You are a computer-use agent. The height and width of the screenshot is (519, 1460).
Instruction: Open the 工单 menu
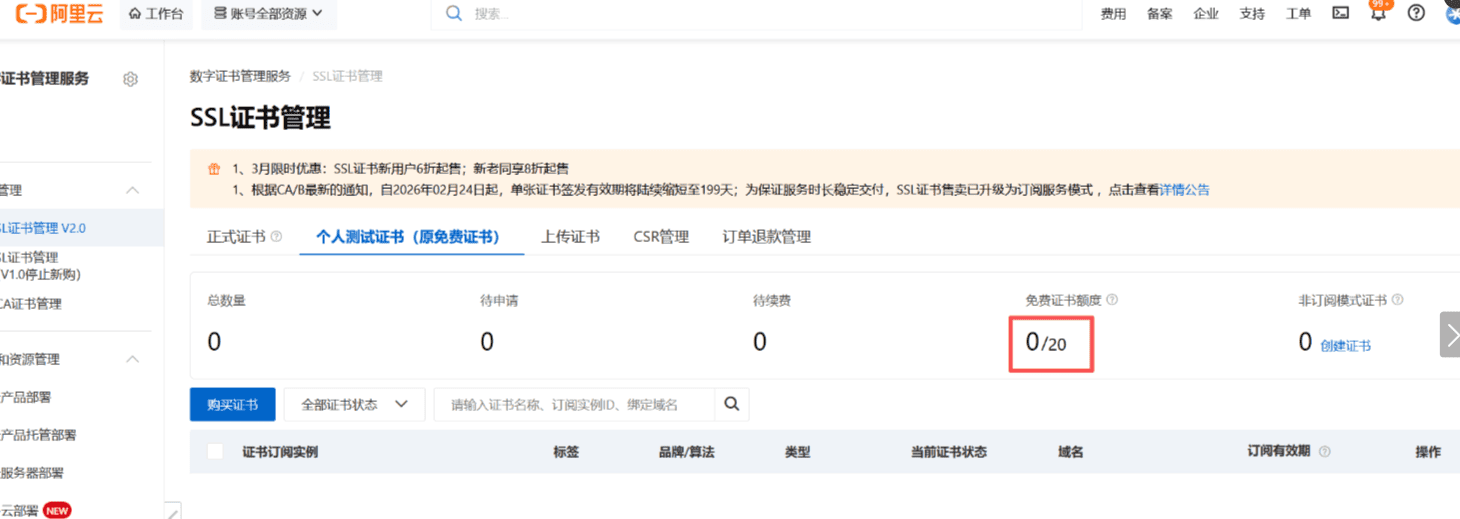point(1298,14)
